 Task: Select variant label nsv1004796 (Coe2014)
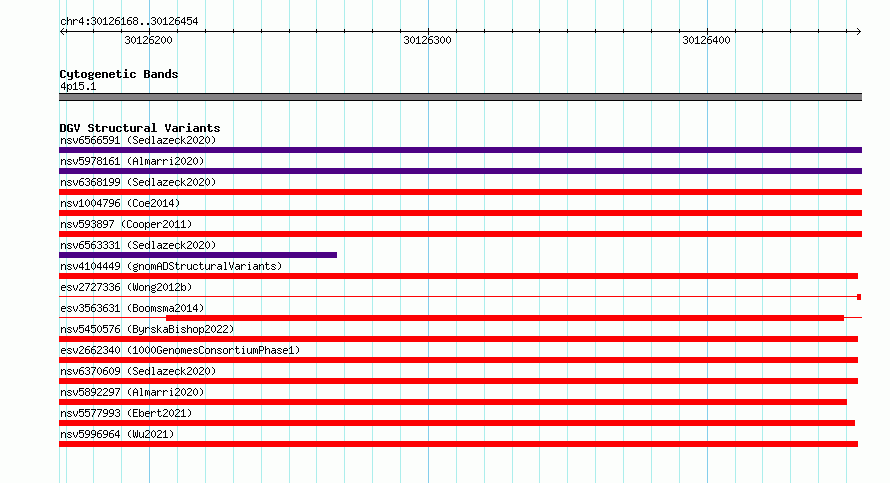pyautogui.click(x=120, y=203)
